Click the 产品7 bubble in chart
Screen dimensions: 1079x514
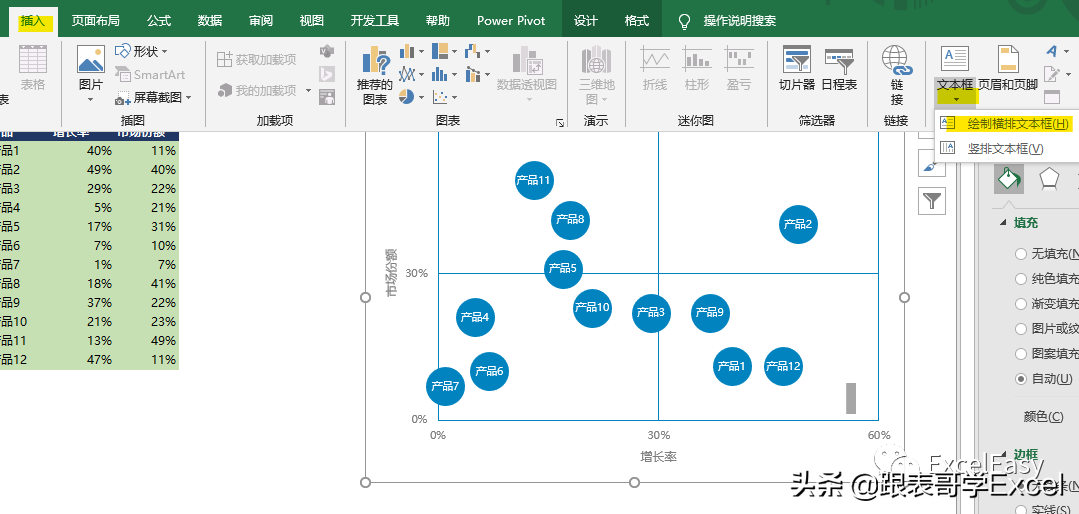(445, 387)
